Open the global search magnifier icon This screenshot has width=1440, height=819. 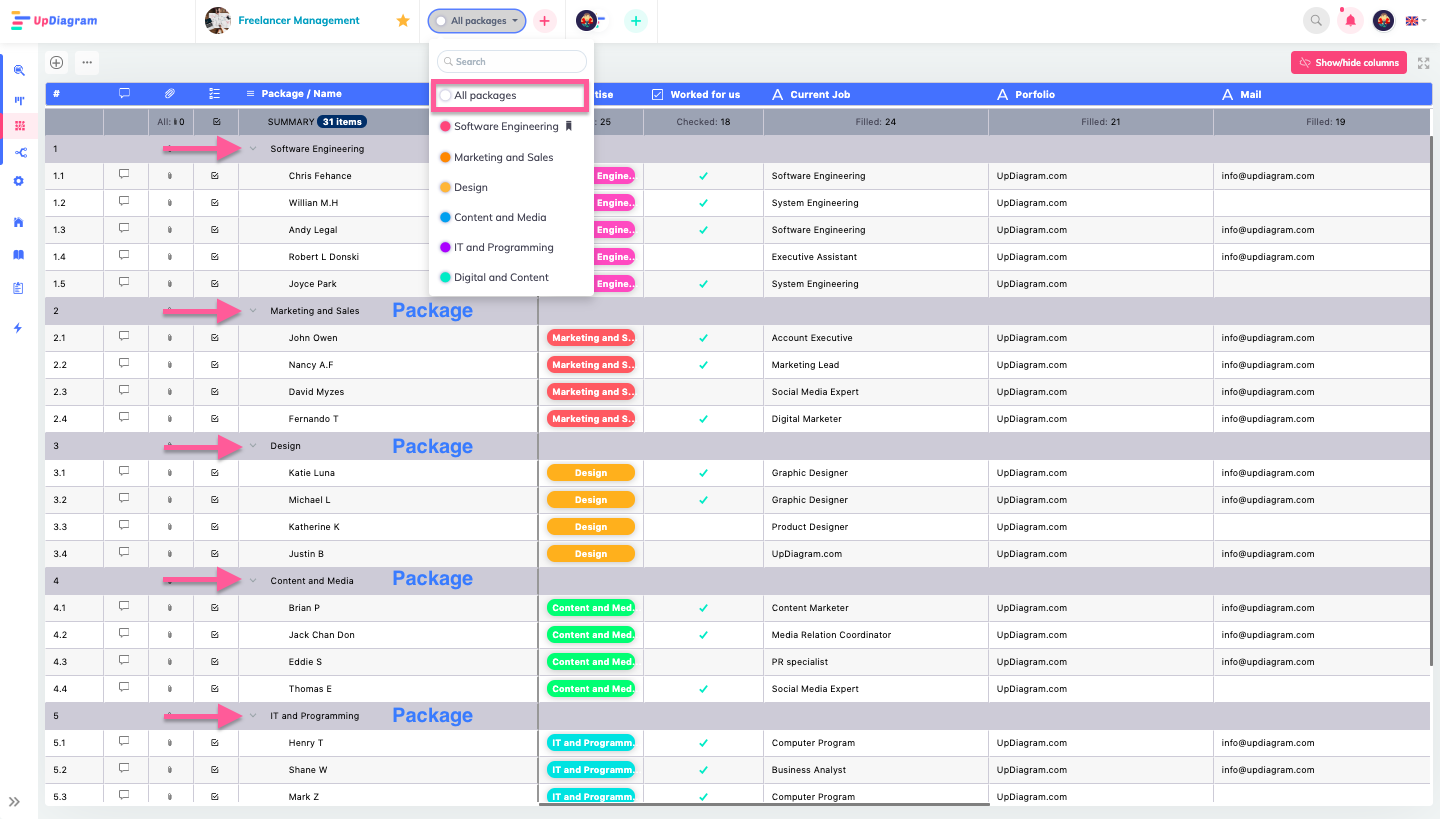[x=1317, y=20]
